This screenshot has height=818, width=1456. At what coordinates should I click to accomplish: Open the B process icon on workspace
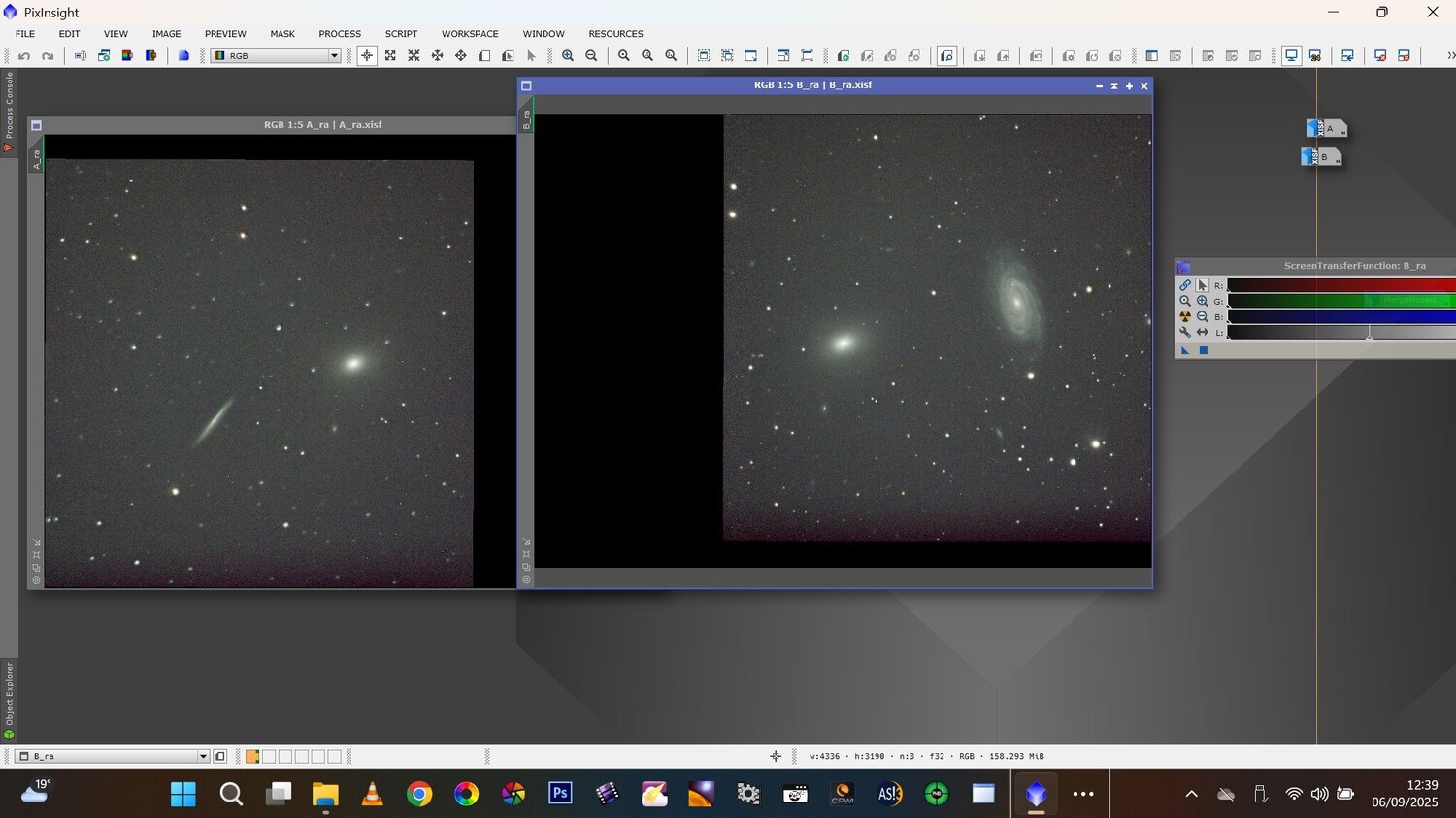1321,156
